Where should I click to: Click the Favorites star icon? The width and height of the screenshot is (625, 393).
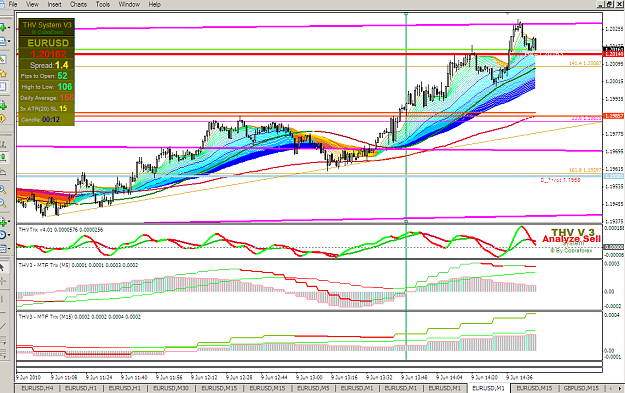click(x=3, y=73)
